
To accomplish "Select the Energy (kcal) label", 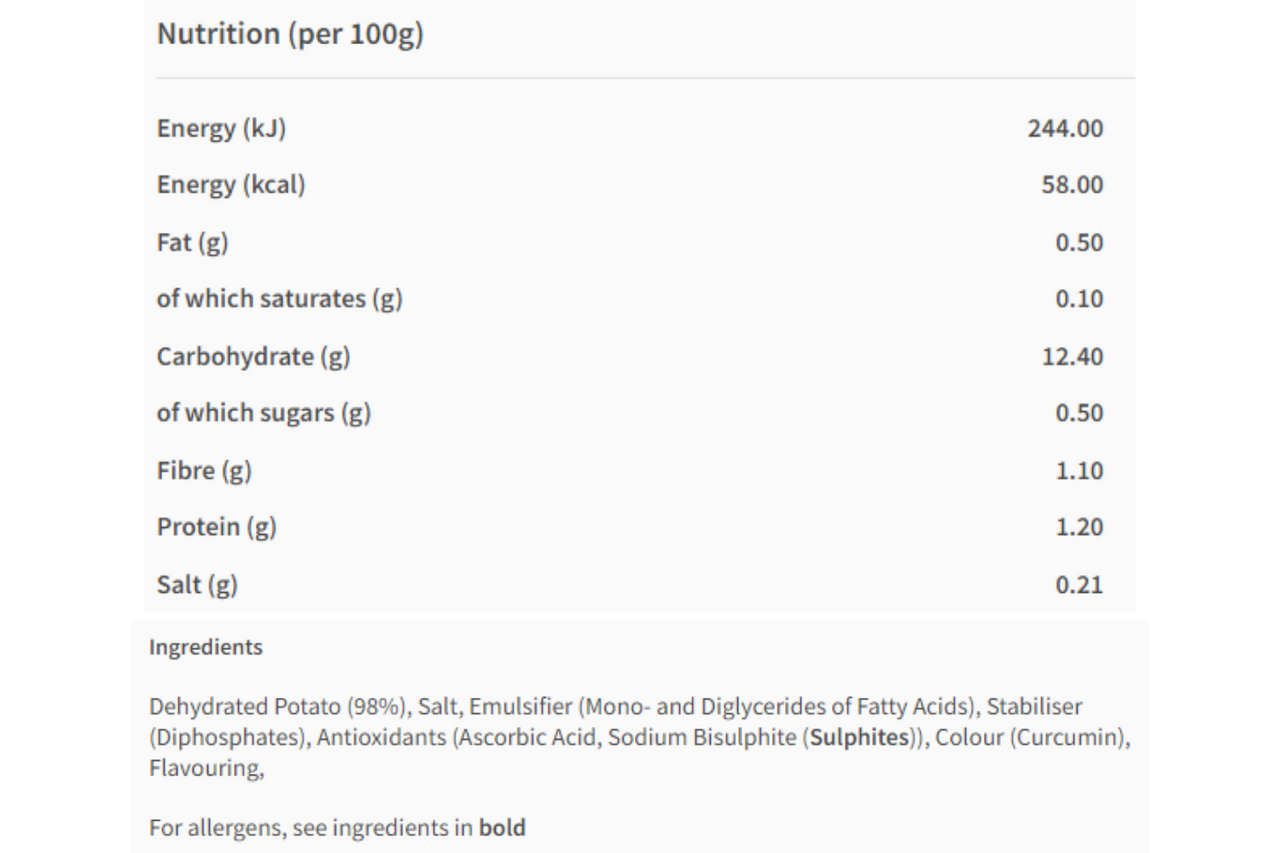I will pyautogui.click(x=231, y=185).
